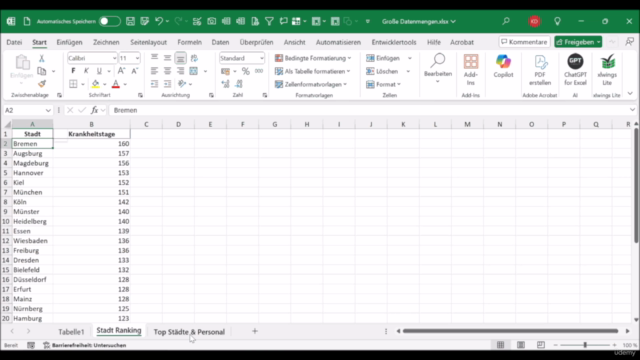Viewport: 640px width, 360px height.
Task: Toggle wrap text icon in Ausrichtung
Action: (x=194, y=58)
